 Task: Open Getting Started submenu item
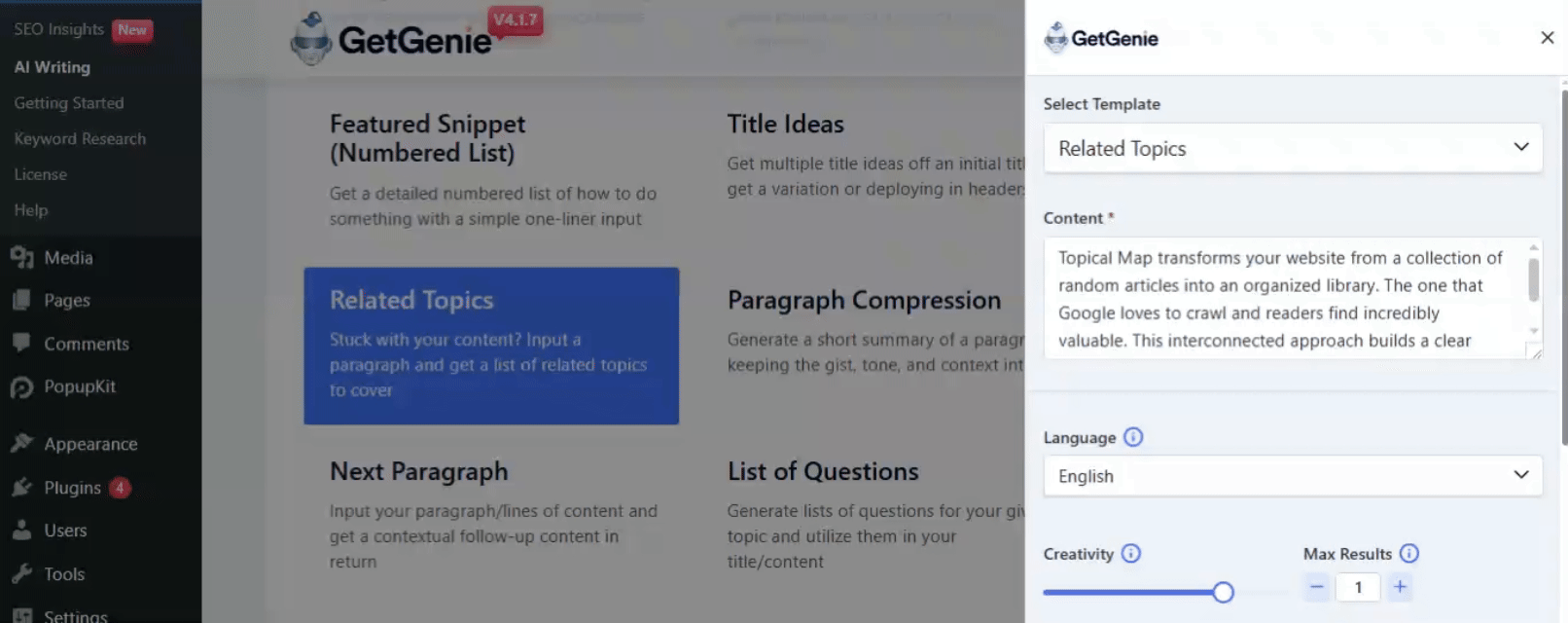(x=69, y=103)
